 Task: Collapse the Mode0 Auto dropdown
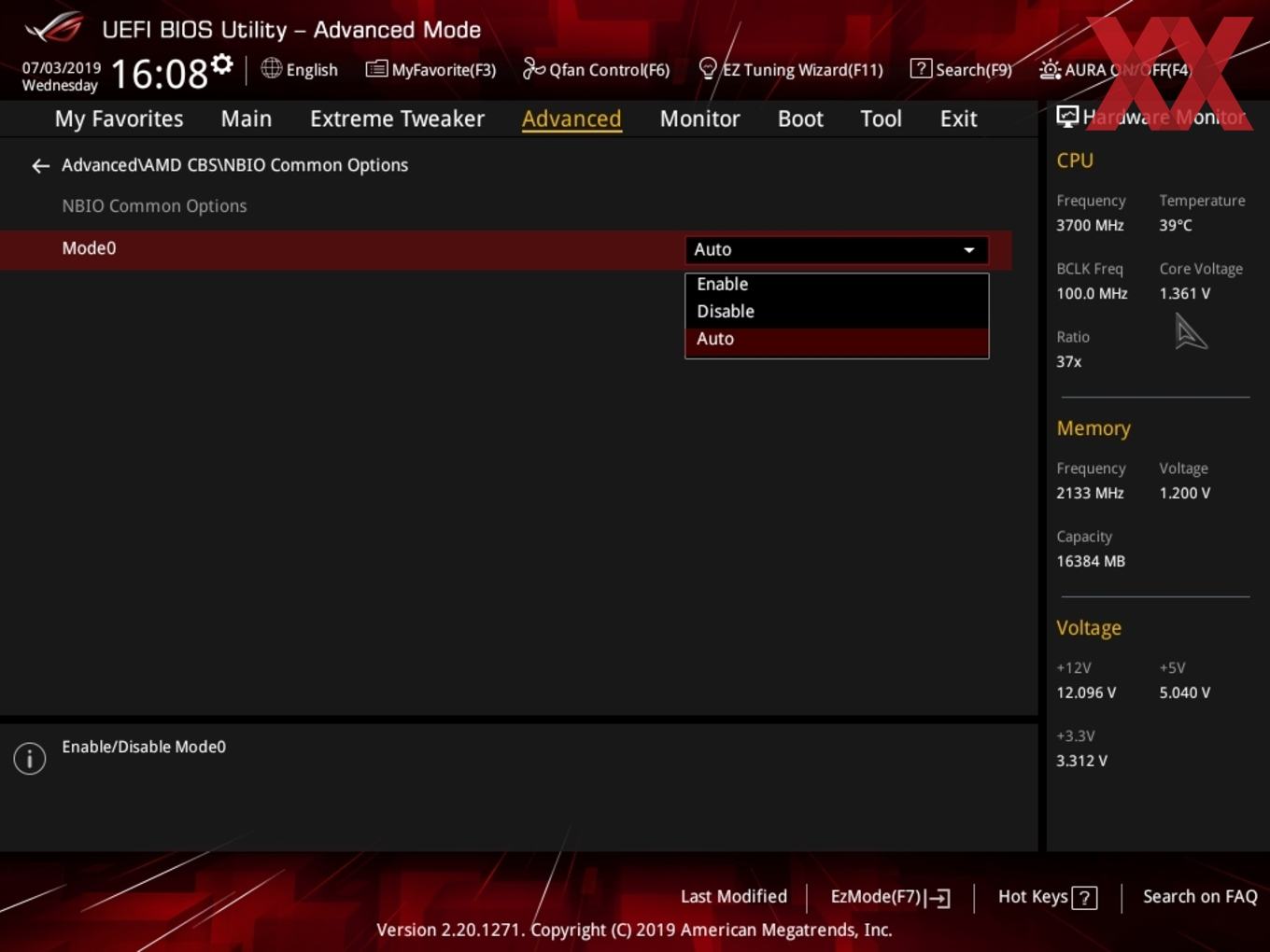837,249
